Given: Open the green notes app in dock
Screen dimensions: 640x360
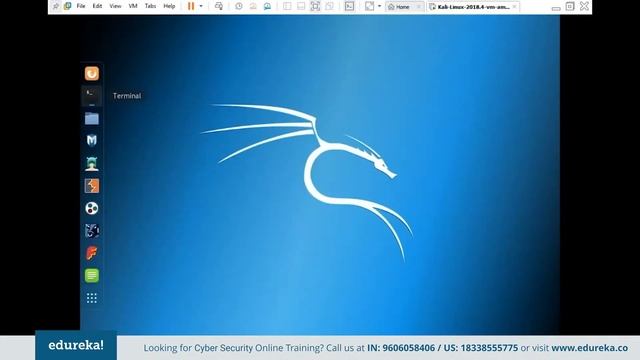Looking at the screenshot, I should point(92,276).
